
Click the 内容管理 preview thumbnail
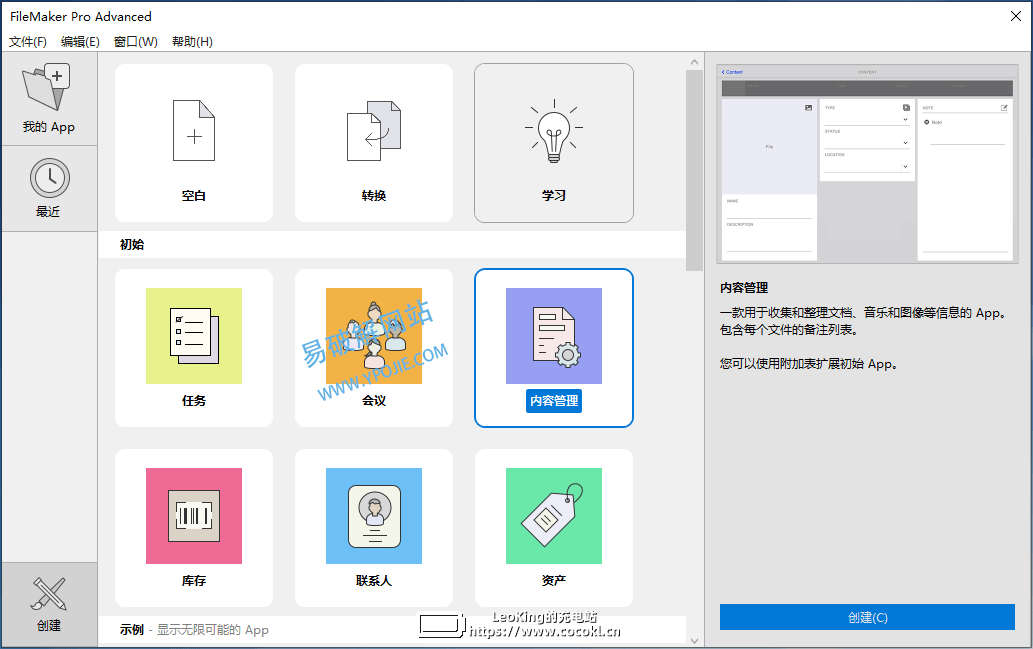click(x=867, y=163)
